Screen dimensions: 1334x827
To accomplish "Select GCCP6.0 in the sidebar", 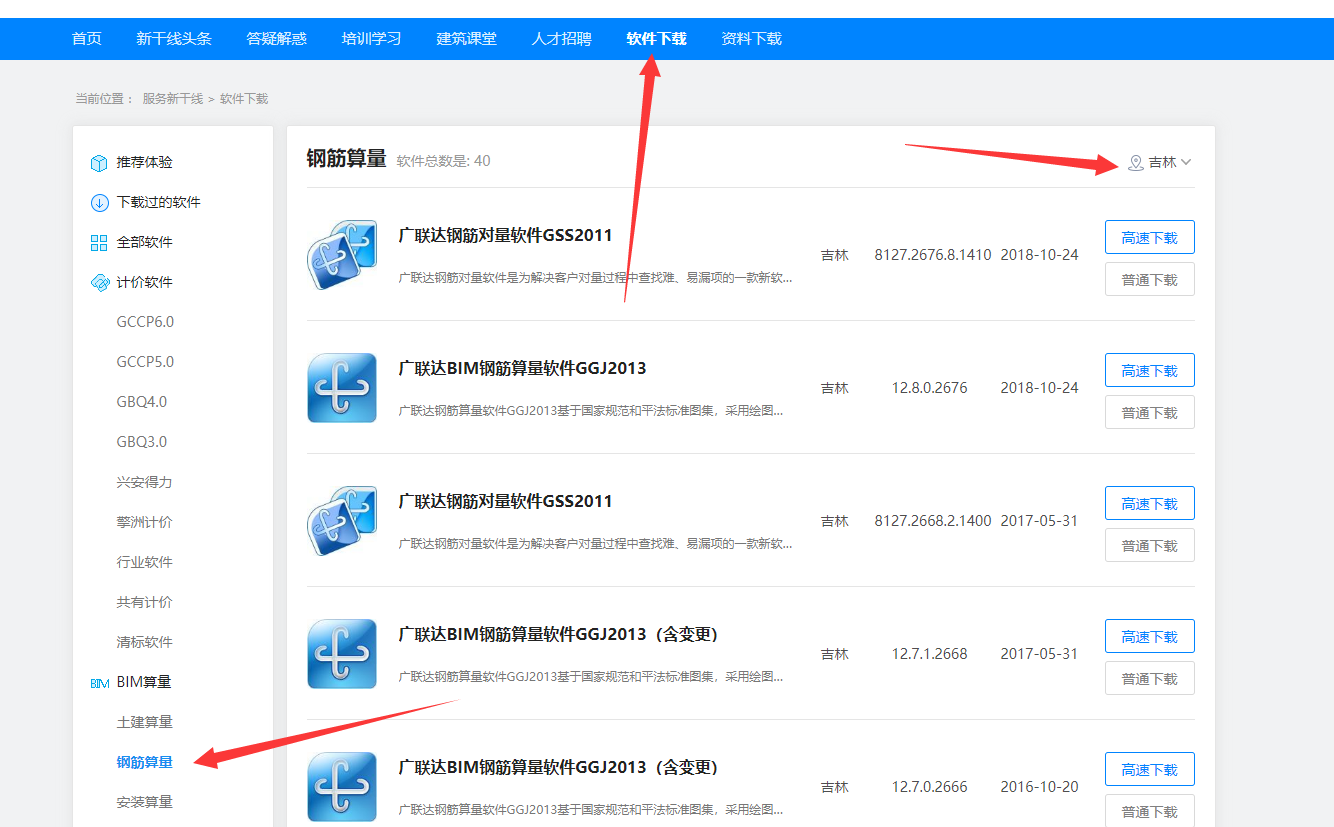I will tap(145, 322).
